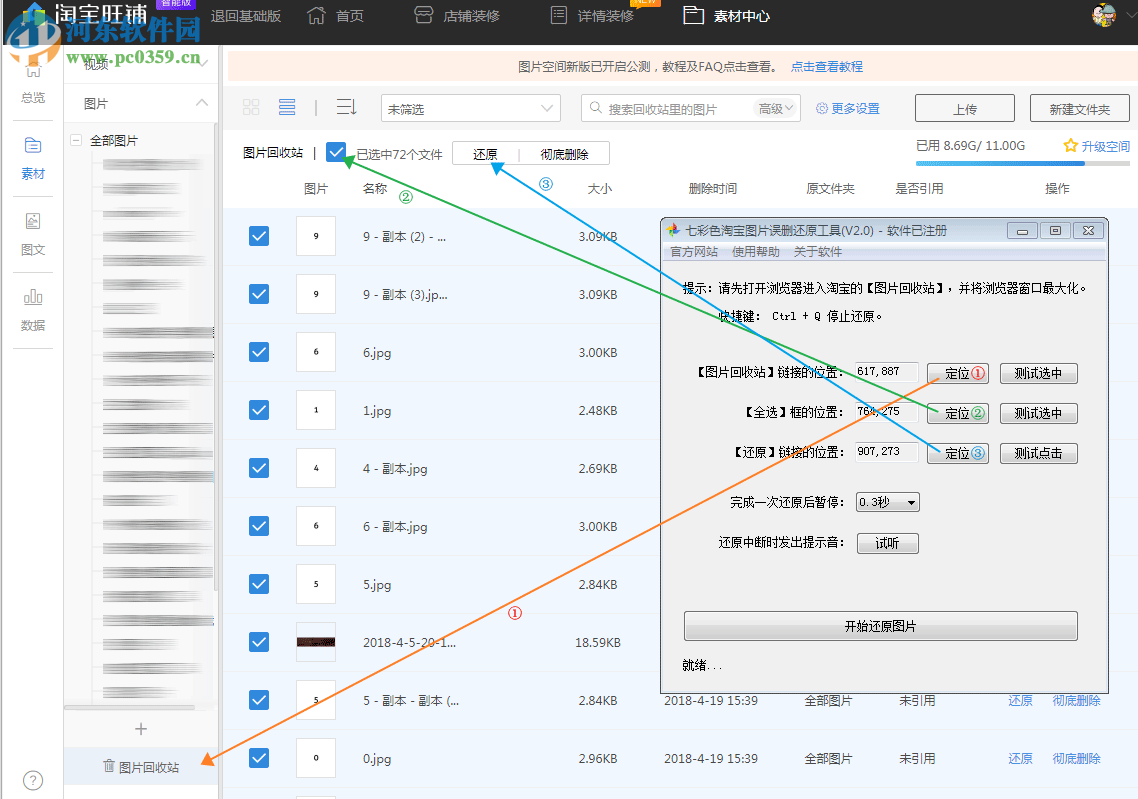
Task: Deselect the checkbox next to 0.jpg
Action: coord(259,758)
